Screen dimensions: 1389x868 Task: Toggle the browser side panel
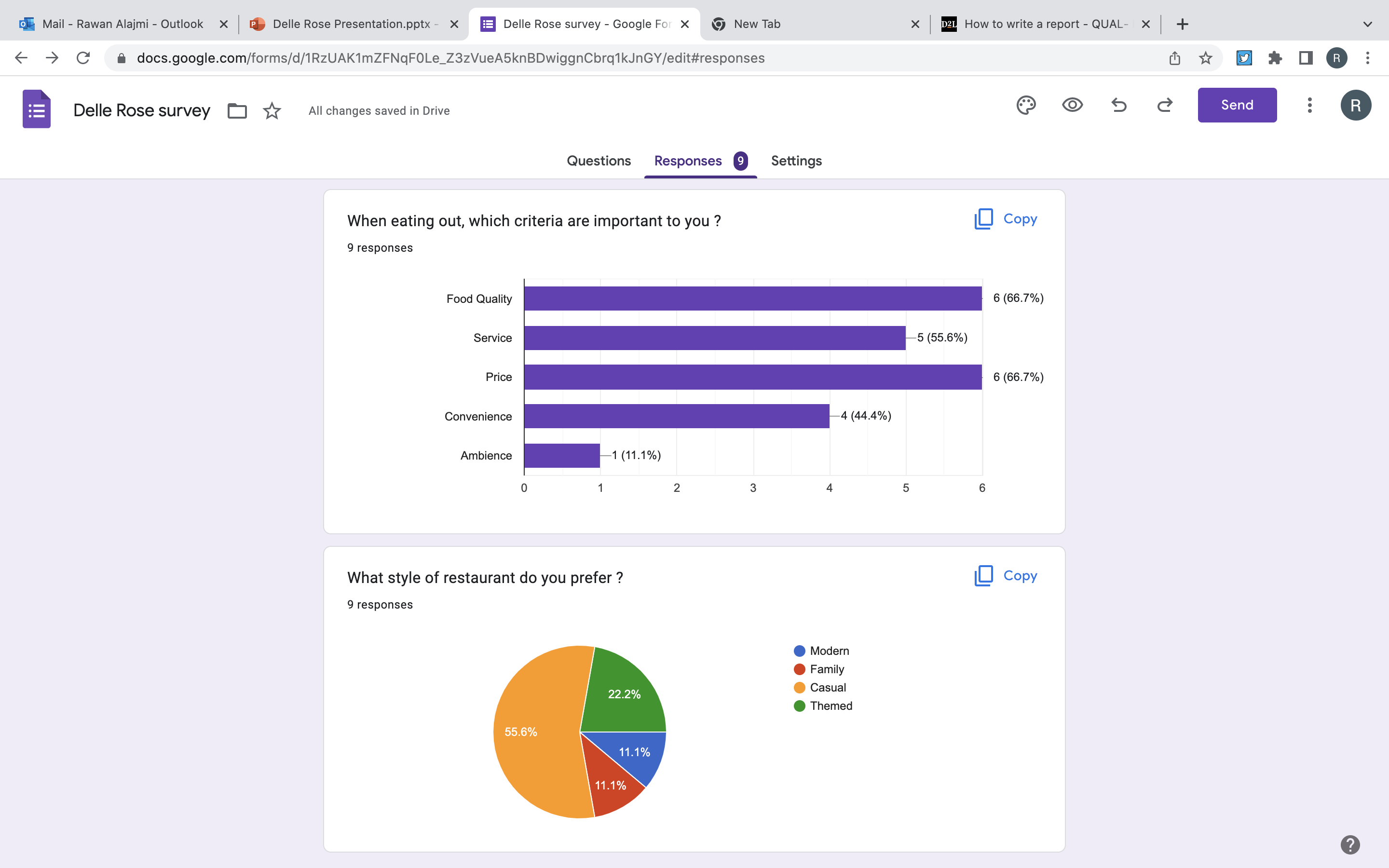coord(1306,58)
